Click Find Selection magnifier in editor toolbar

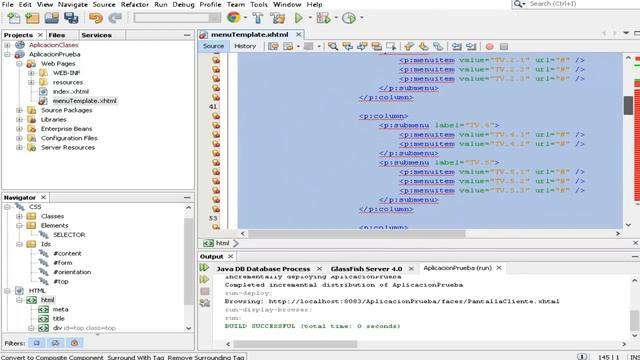pos(333,46)
